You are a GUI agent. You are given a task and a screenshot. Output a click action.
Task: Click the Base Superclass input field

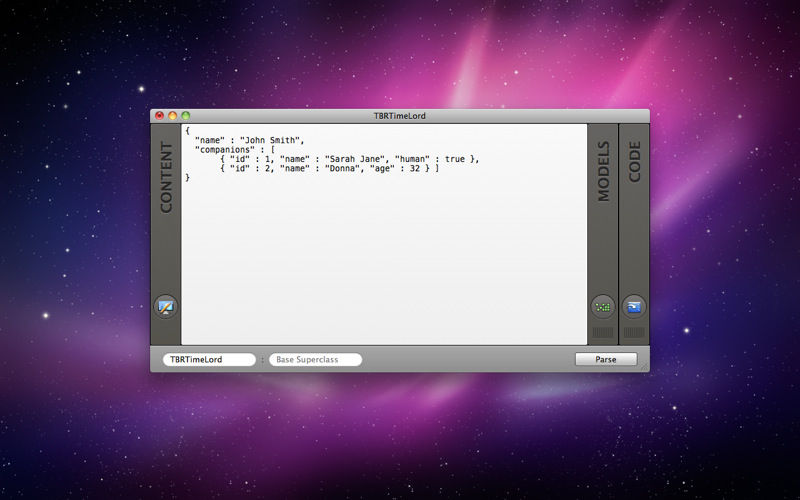click(x=316, y=360)
